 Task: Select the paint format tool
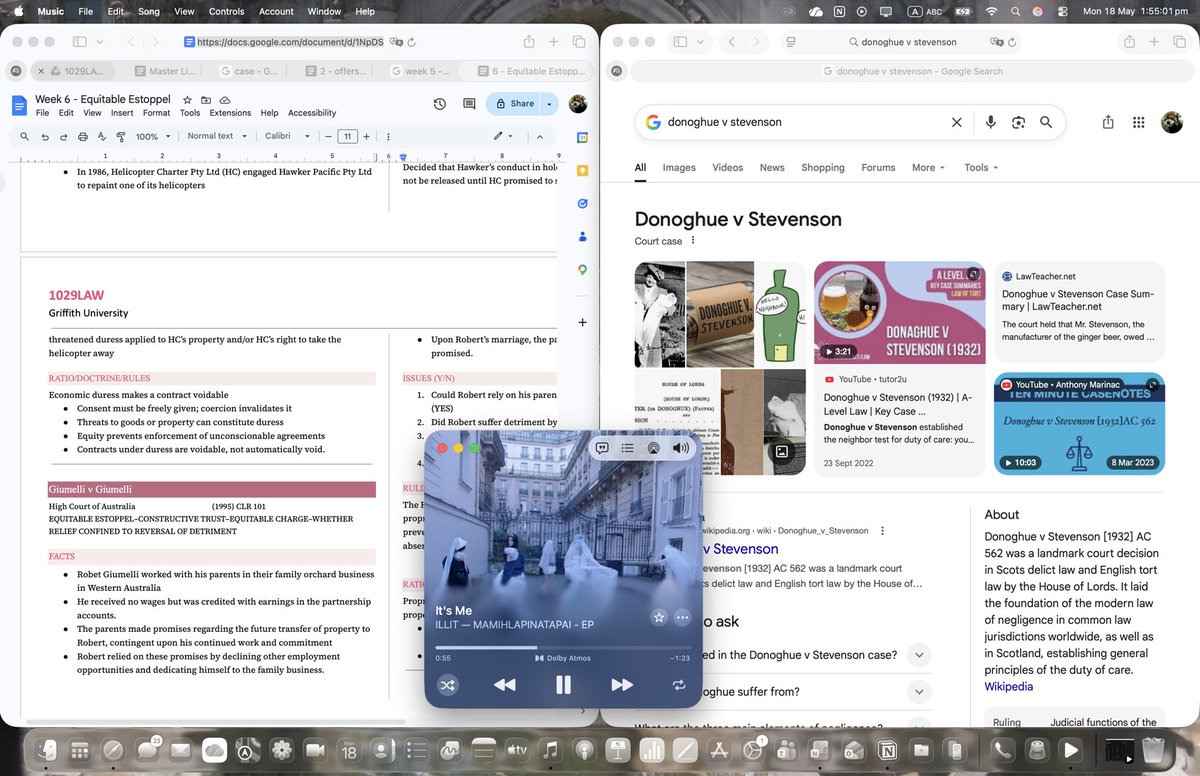(122, 136)
